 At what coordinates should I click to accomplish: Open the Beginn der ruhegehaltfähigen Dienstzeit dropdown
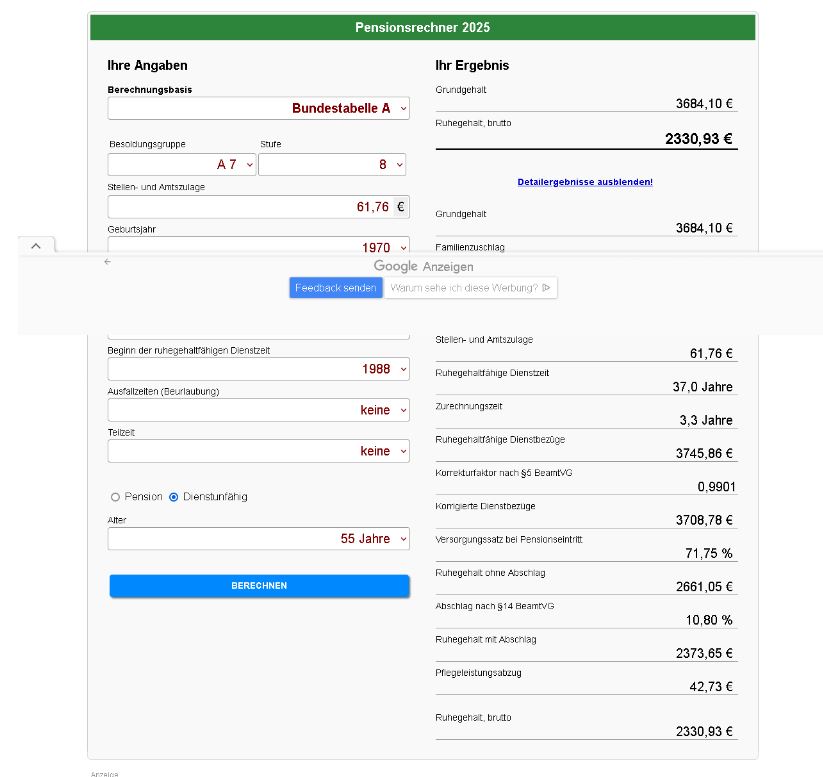258,369
